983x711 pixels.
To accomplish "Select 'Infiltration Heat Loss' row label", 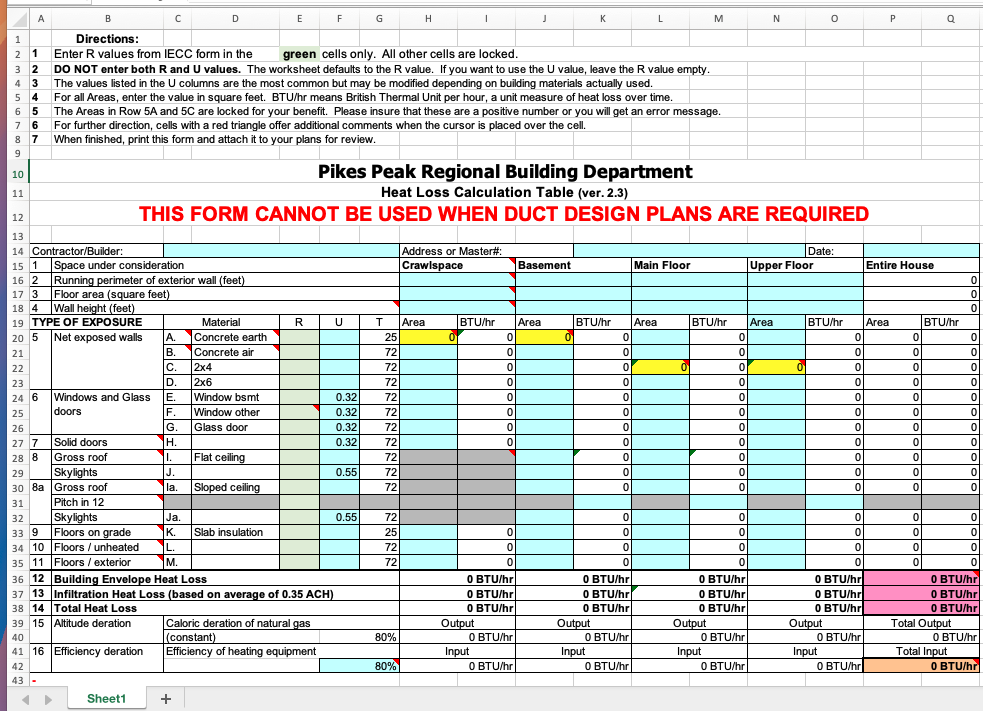I will (x=194, y=594).
